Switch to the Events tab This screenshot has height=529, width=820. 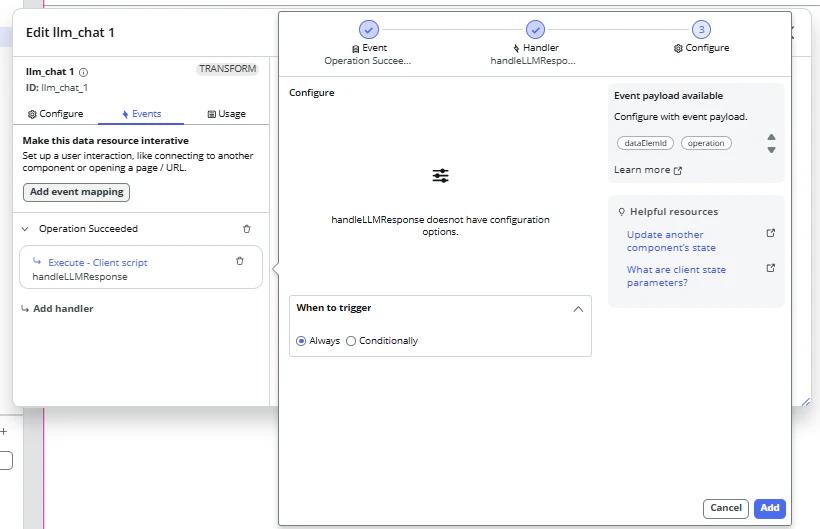point(141,114)
